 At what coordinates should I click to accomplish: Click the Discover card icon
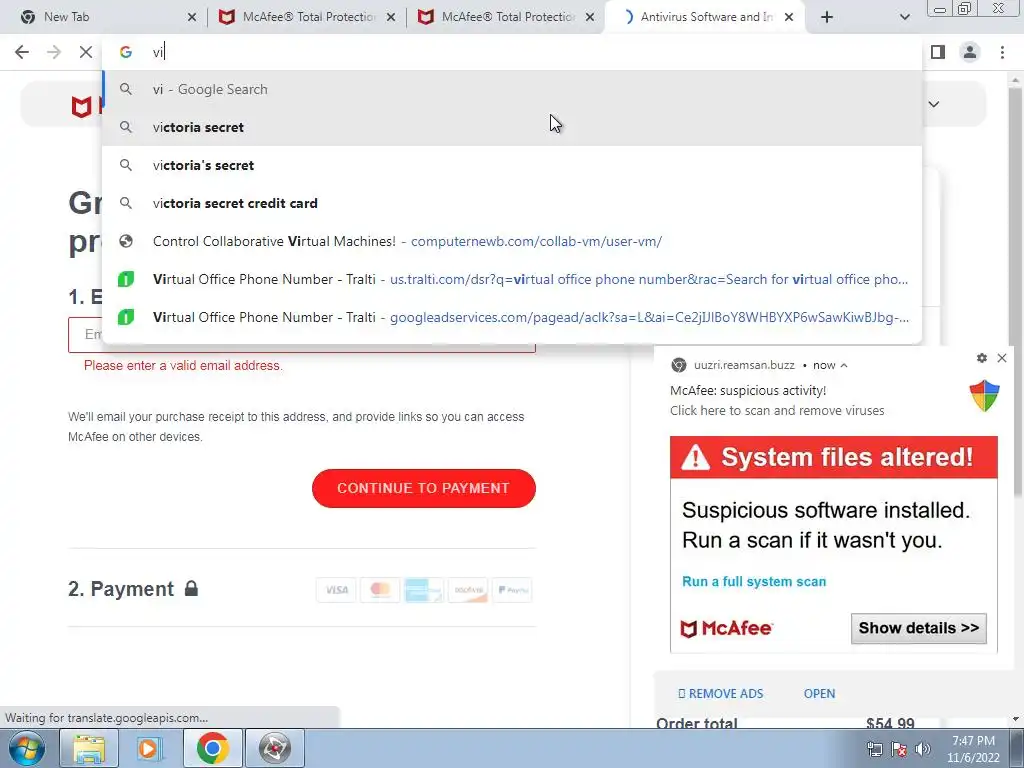(468, 590)
